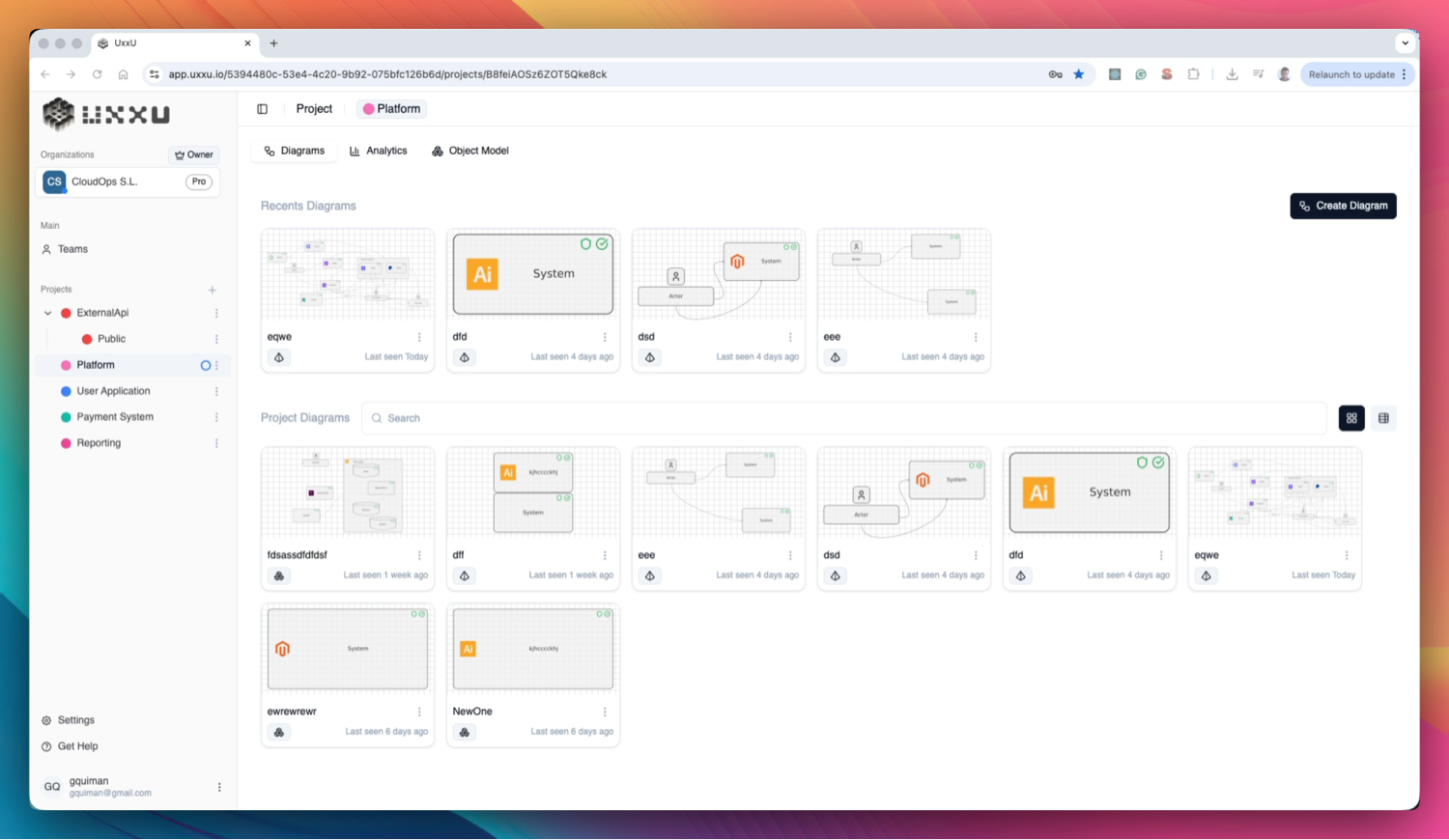1449x840 pixels.
Task: Switch to table list view
Action: 1383,418
